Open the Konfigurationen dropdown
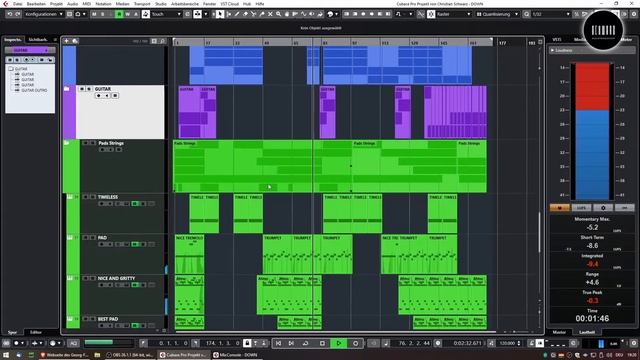The width and height of the screenshot is (640, 360). (x=44, y=14)
